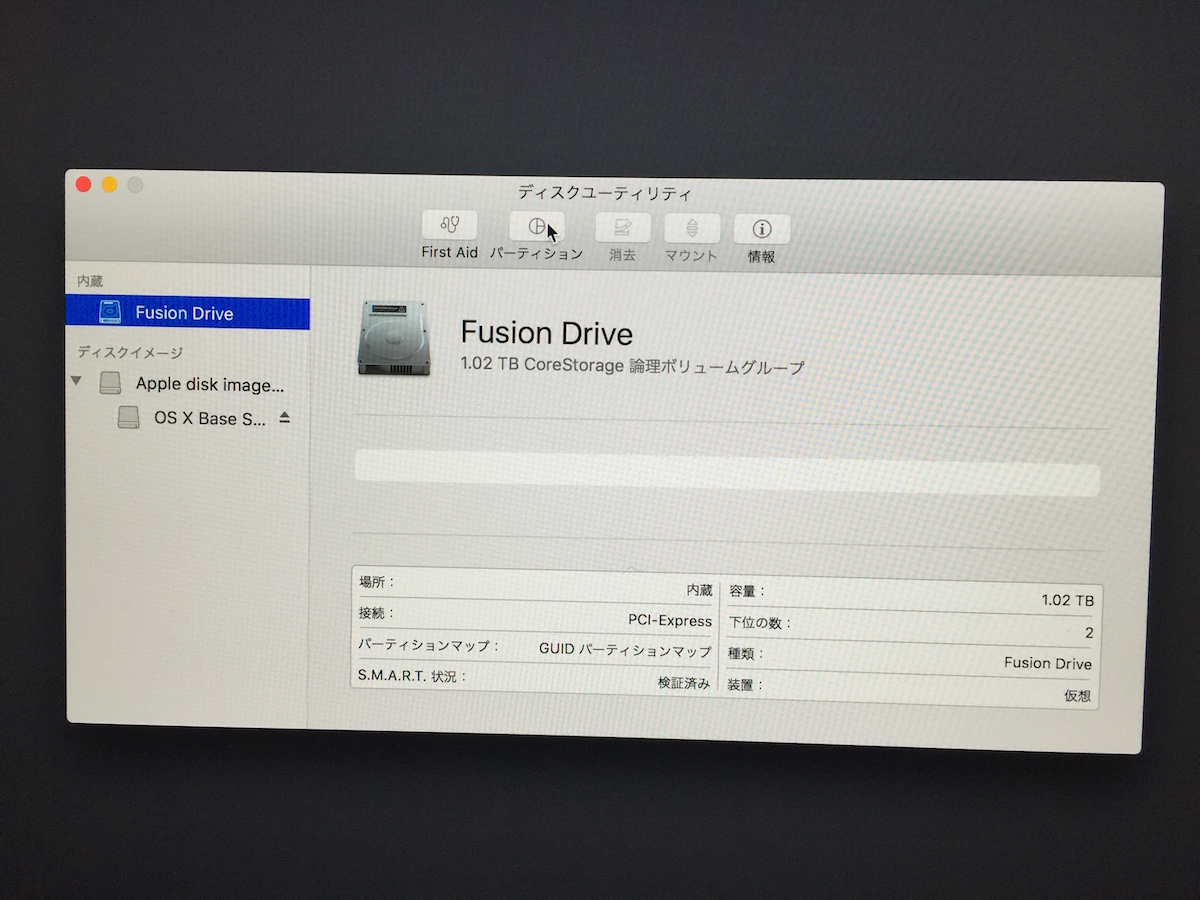This screenshot has height=900, width=1200.
Task: Click the empty disk usage bar
Action: click(x=727, y=473)
